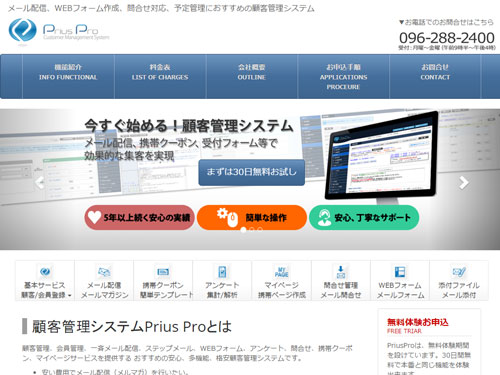500x375 pixels.
Task: Select the アンケート survey icon
Action: click(x=222, y=272)
